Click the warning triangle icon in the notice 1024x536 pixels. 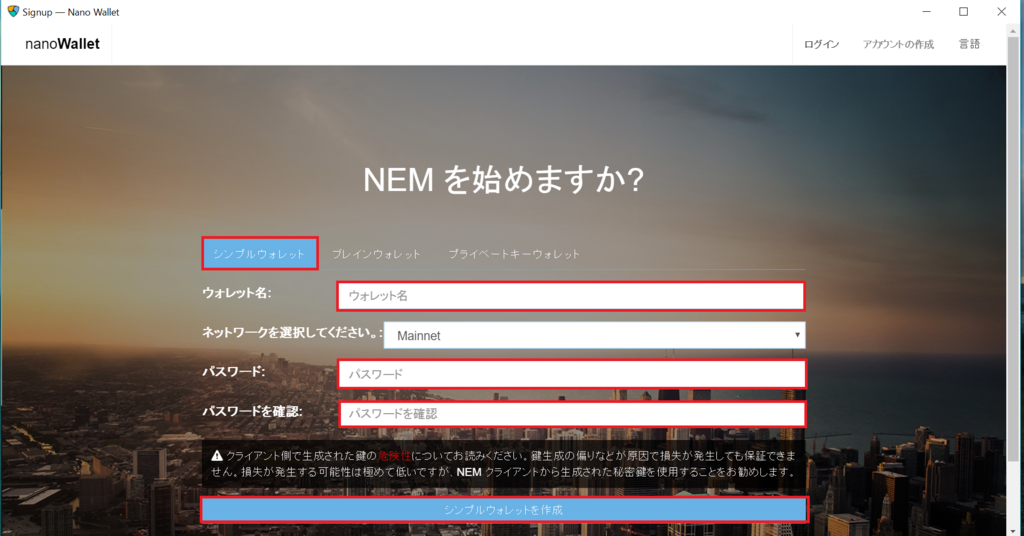tap(217, 456)
